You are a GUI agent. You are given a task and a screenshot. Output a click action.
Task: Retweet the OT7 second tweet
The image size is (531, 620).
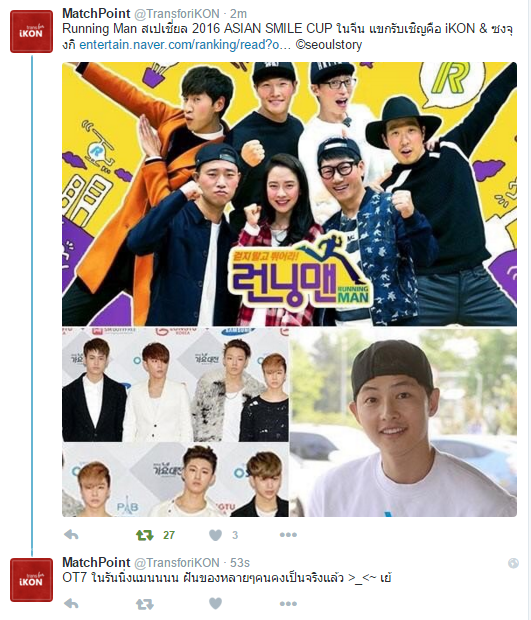(144, 604)
